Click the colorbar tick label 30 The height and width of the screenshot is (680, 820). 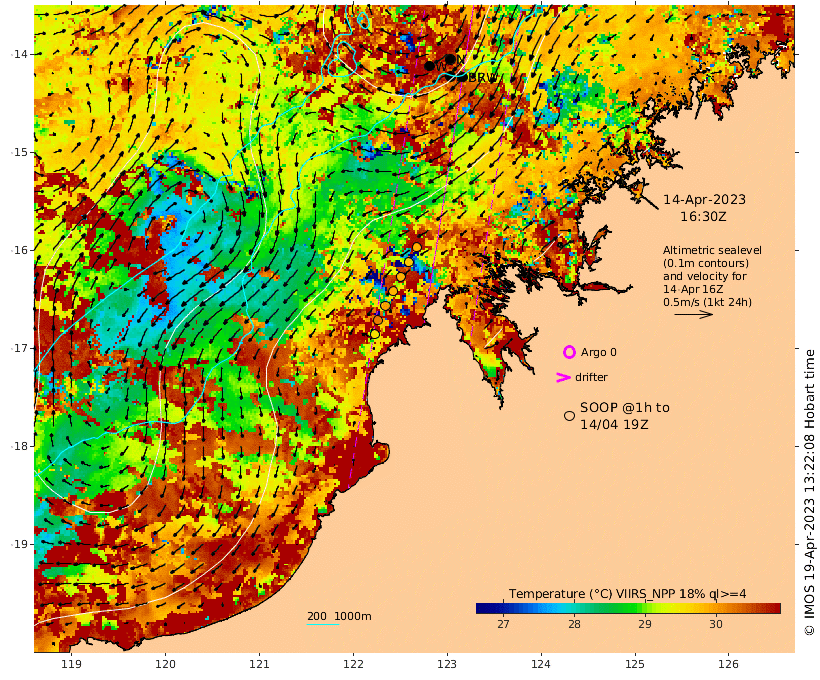tap(716, 624)
